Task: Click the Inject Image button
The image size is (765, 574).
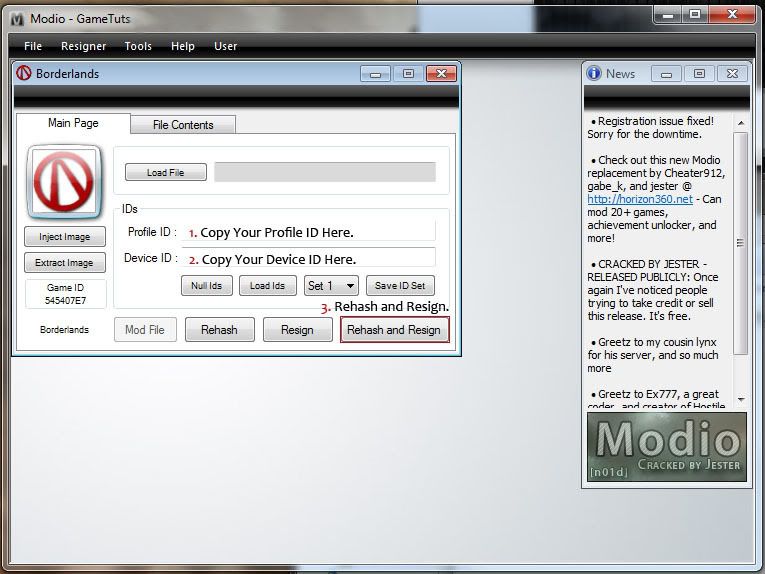Action: pos(64,237)
